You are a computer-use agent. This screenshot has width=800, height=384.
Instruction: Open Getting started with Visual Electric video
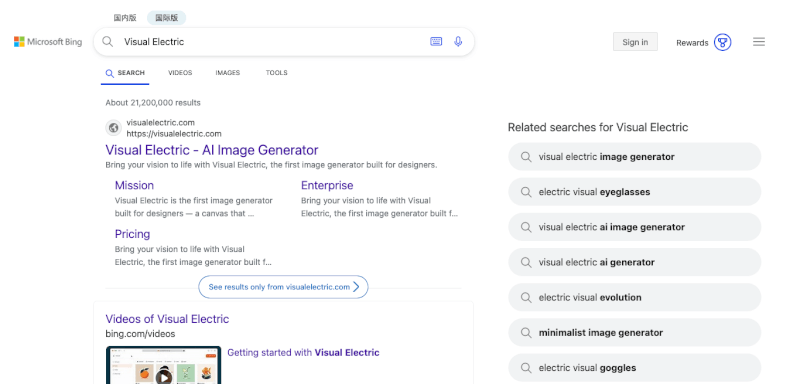click(303, 352)
